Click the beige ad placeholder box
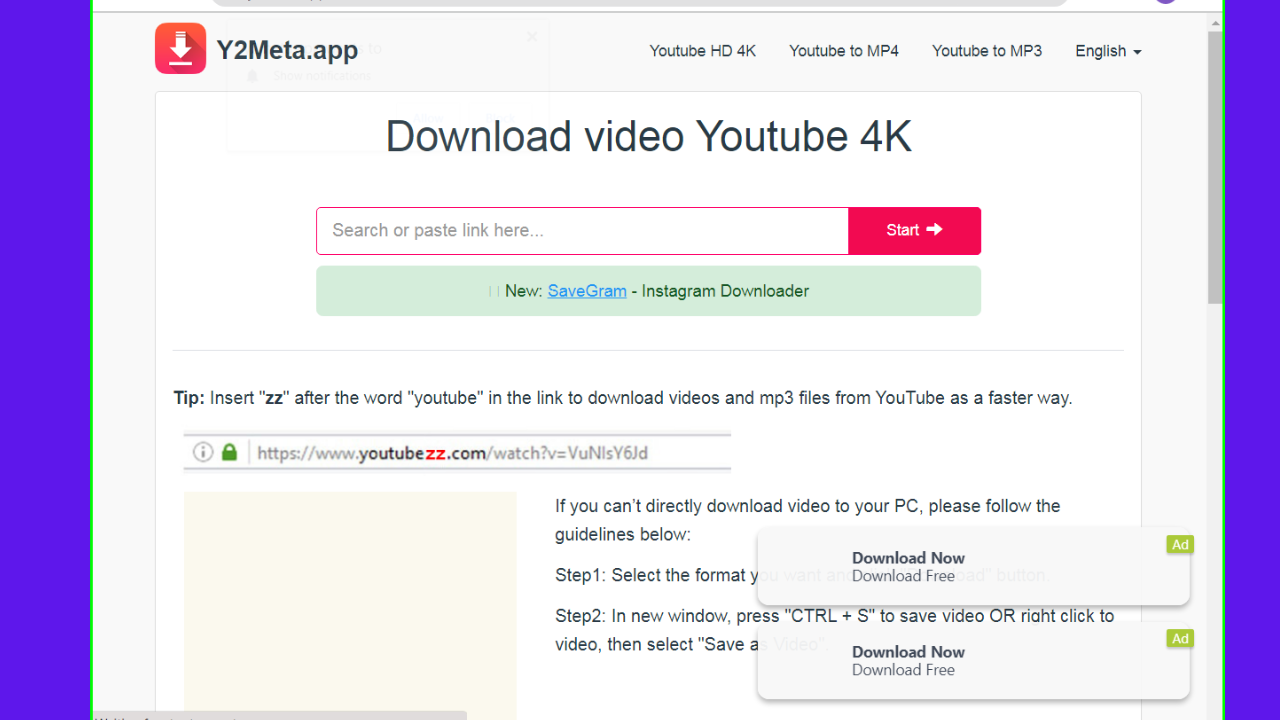 coord(350,605)
